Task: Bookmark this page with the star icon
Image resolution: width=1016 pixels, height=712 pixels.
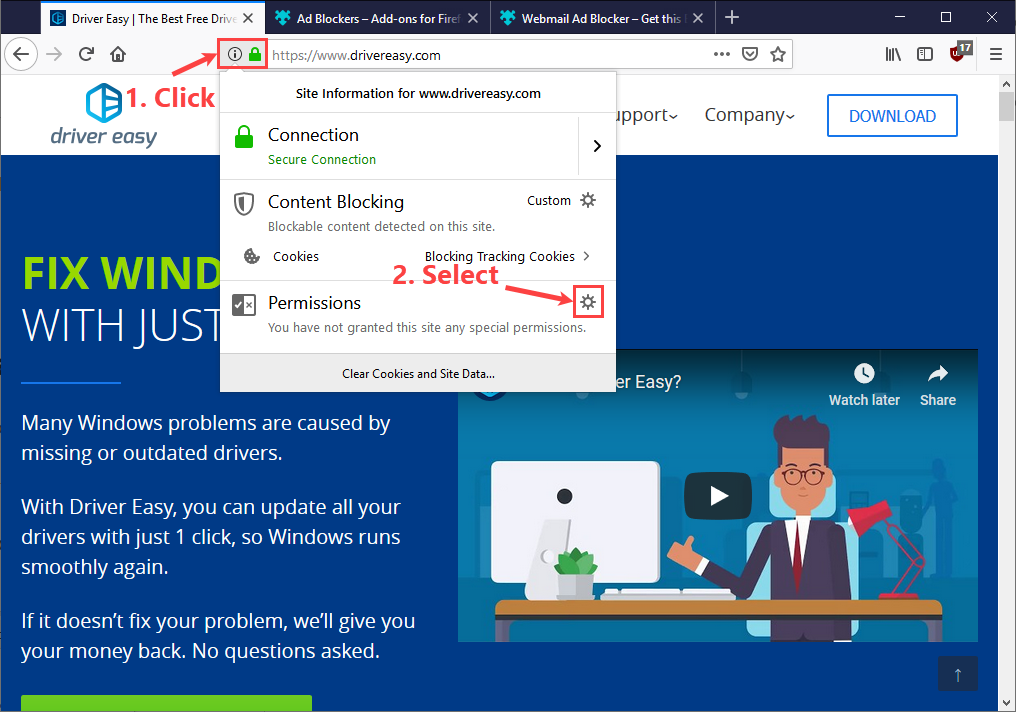Action: [779, 54]
